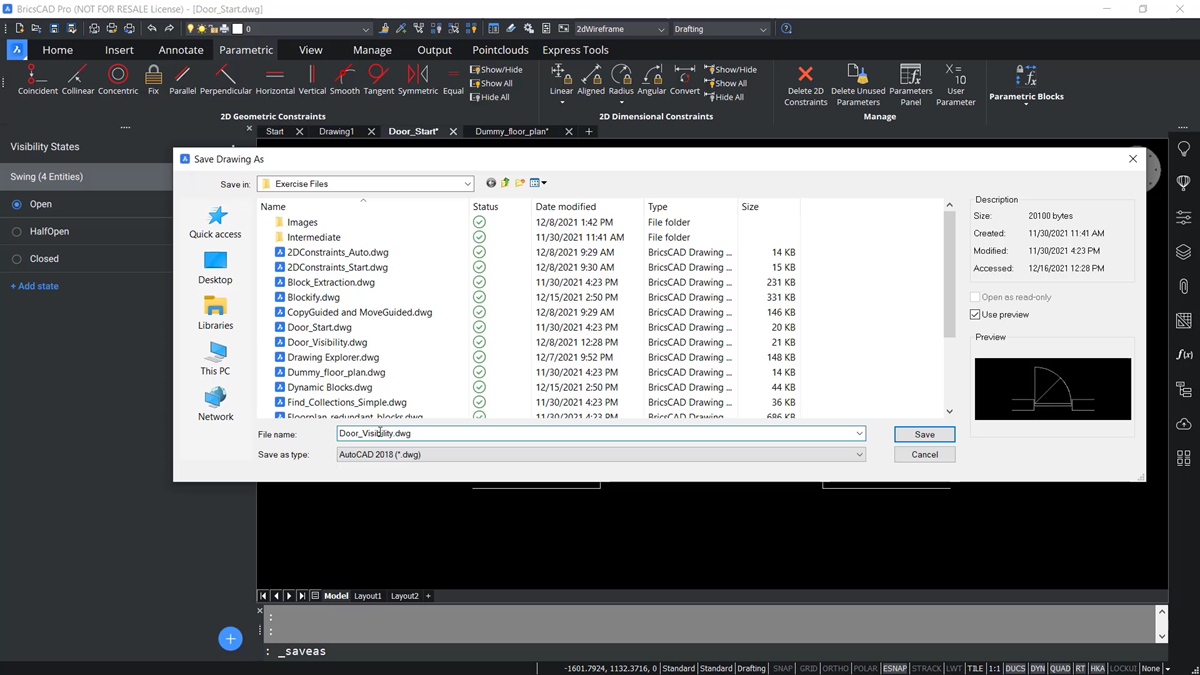1200x675 pixels.
Task: Open the f(x) panel in right sidebar
Action: pos(1184,354)
